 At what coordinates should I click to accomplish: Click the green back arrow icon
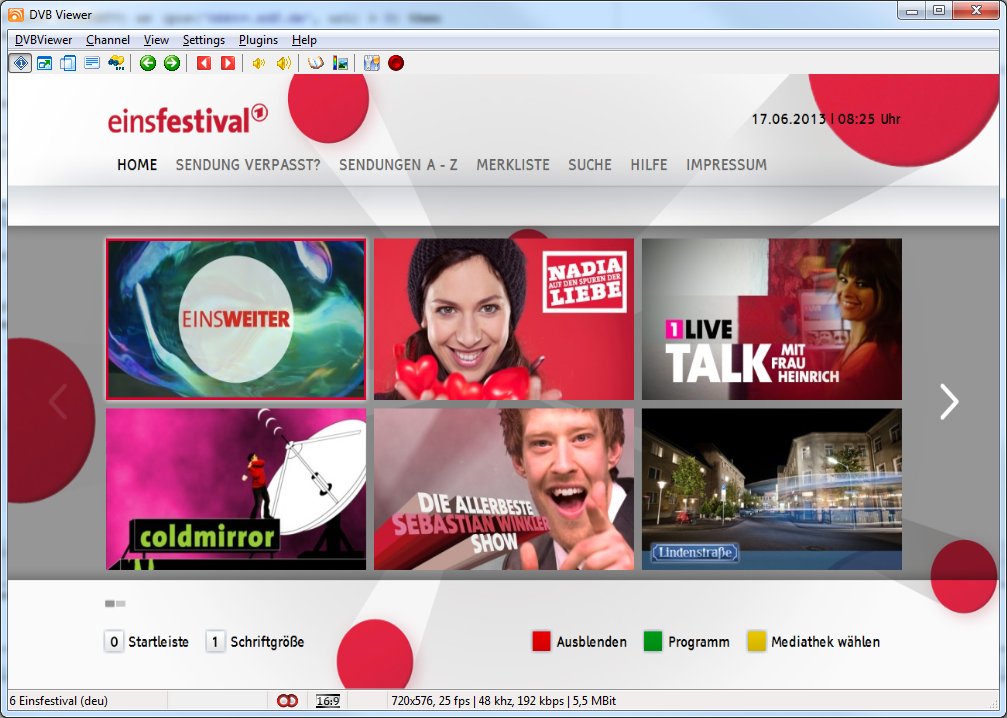click(148, 63)
